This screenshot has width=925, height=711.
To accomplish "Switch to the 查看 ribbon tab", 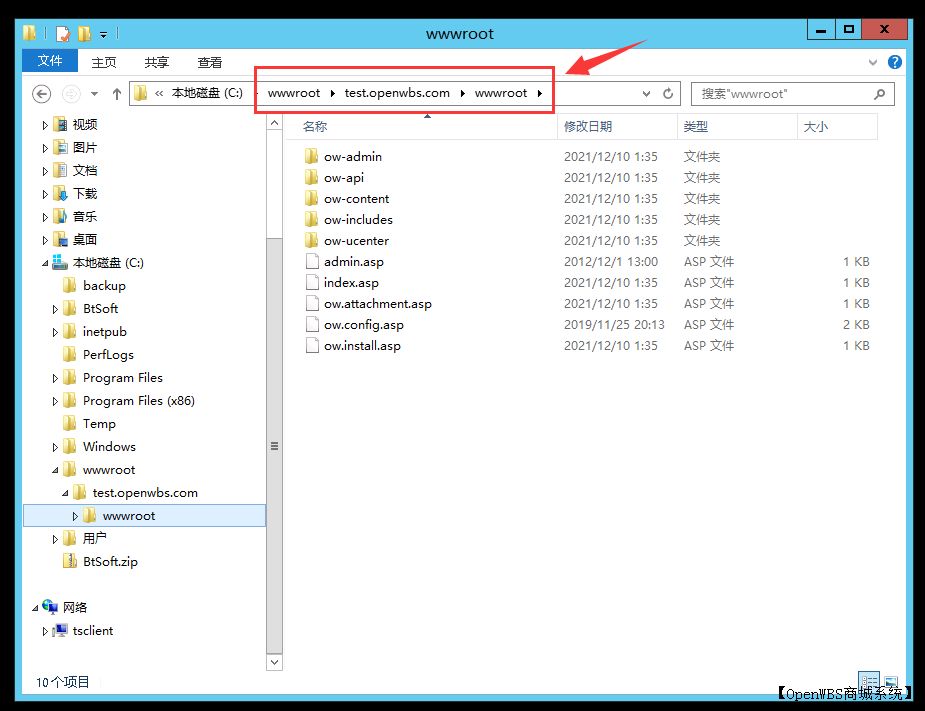I will 210,62.
